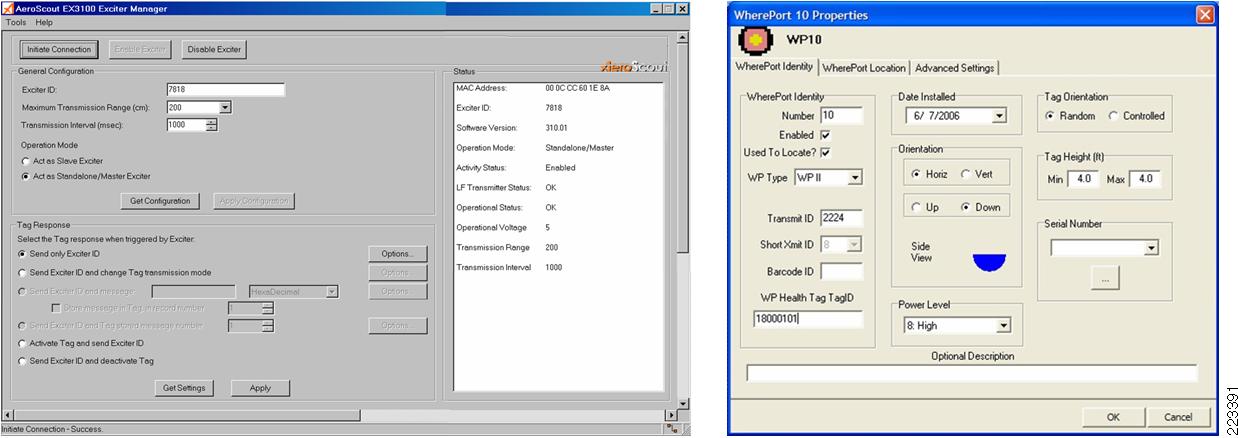Screen dimensions: 1238x438
Task: Click Get Settings button
Action: pyautogui.click(x=184, y=388)
